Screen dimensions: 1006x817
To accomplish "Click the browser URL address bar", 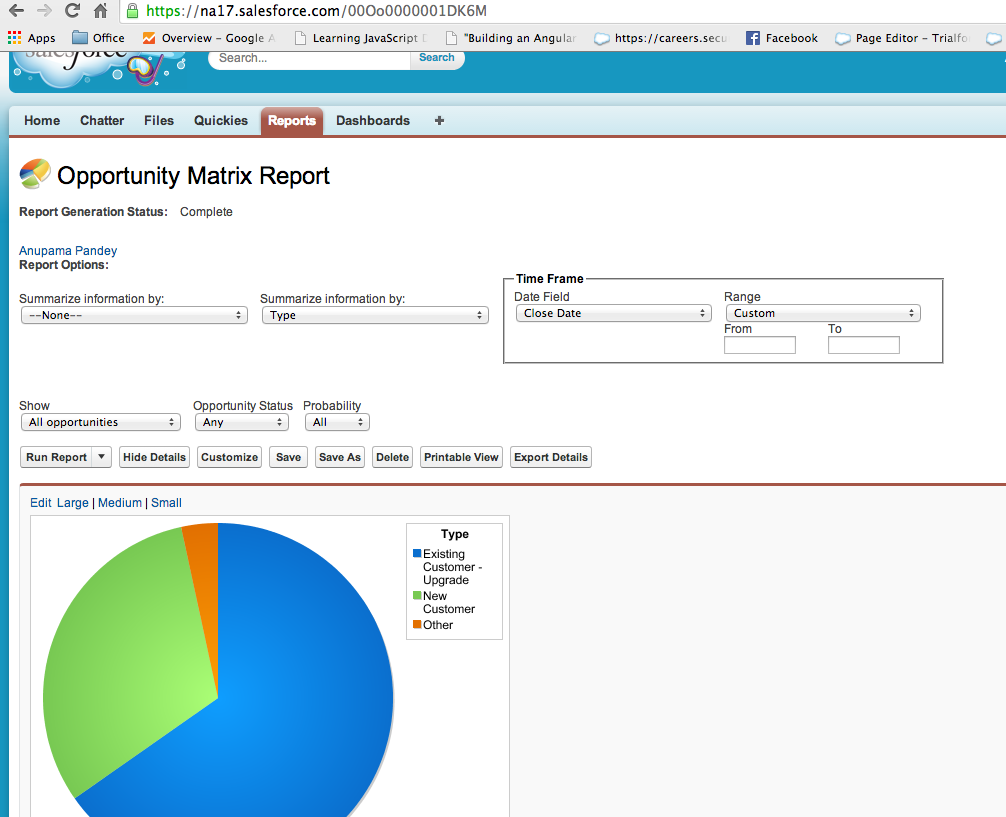I will tap(565, 11).
